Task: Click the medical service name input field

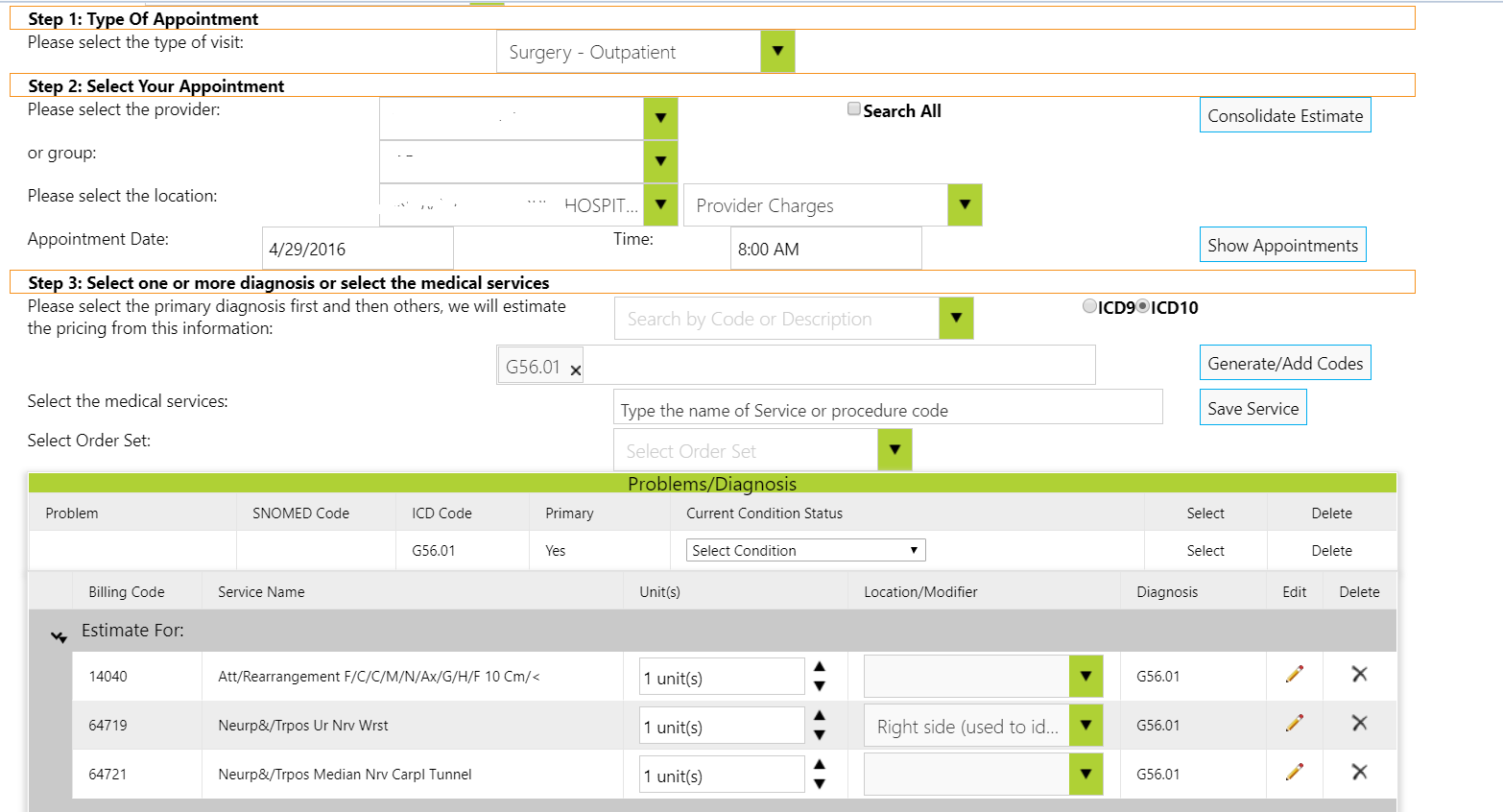Action: (887, 408)
